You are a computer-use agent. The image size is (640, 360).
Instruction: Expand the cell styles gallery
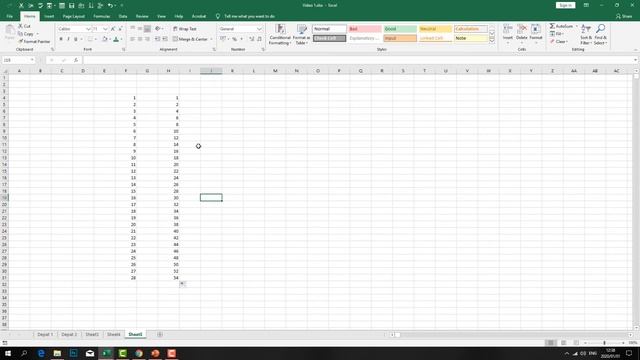pos(492,41)
